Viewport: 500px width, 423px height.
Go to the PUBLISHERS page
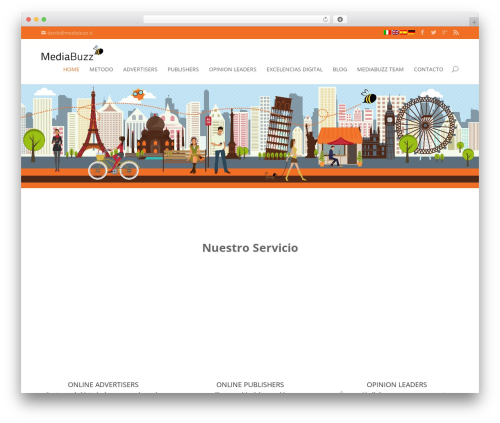pyautogui.click(x=183, y=69)
